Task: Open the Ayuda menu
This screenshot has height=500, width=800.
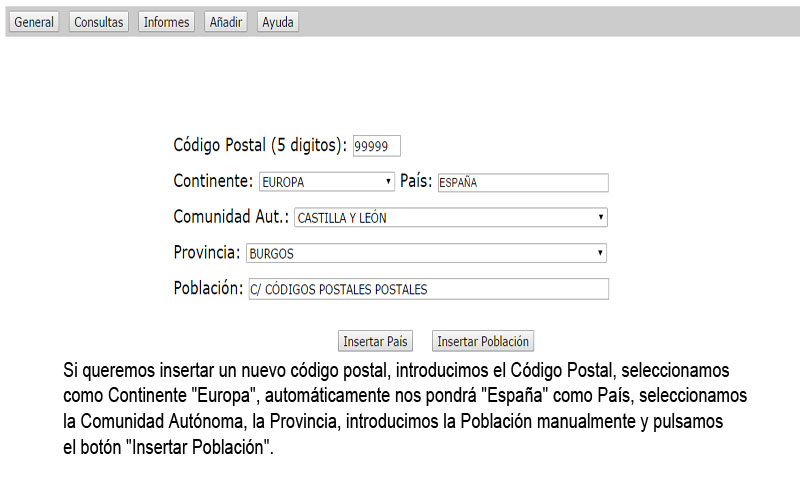Action: pyautogui.click(x=278, y=22)
